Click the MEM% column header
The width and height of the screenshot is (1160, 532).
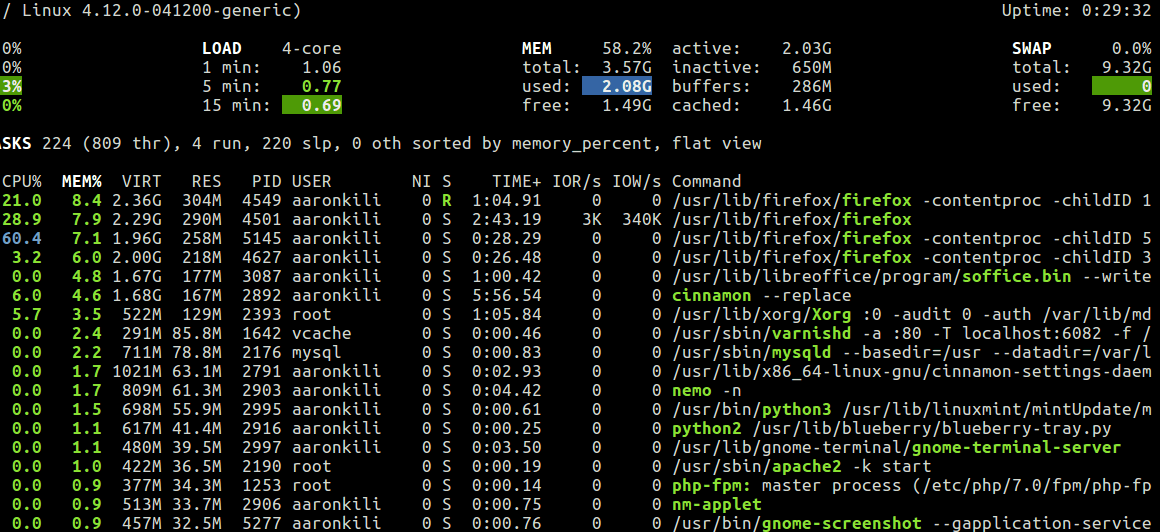81,181
